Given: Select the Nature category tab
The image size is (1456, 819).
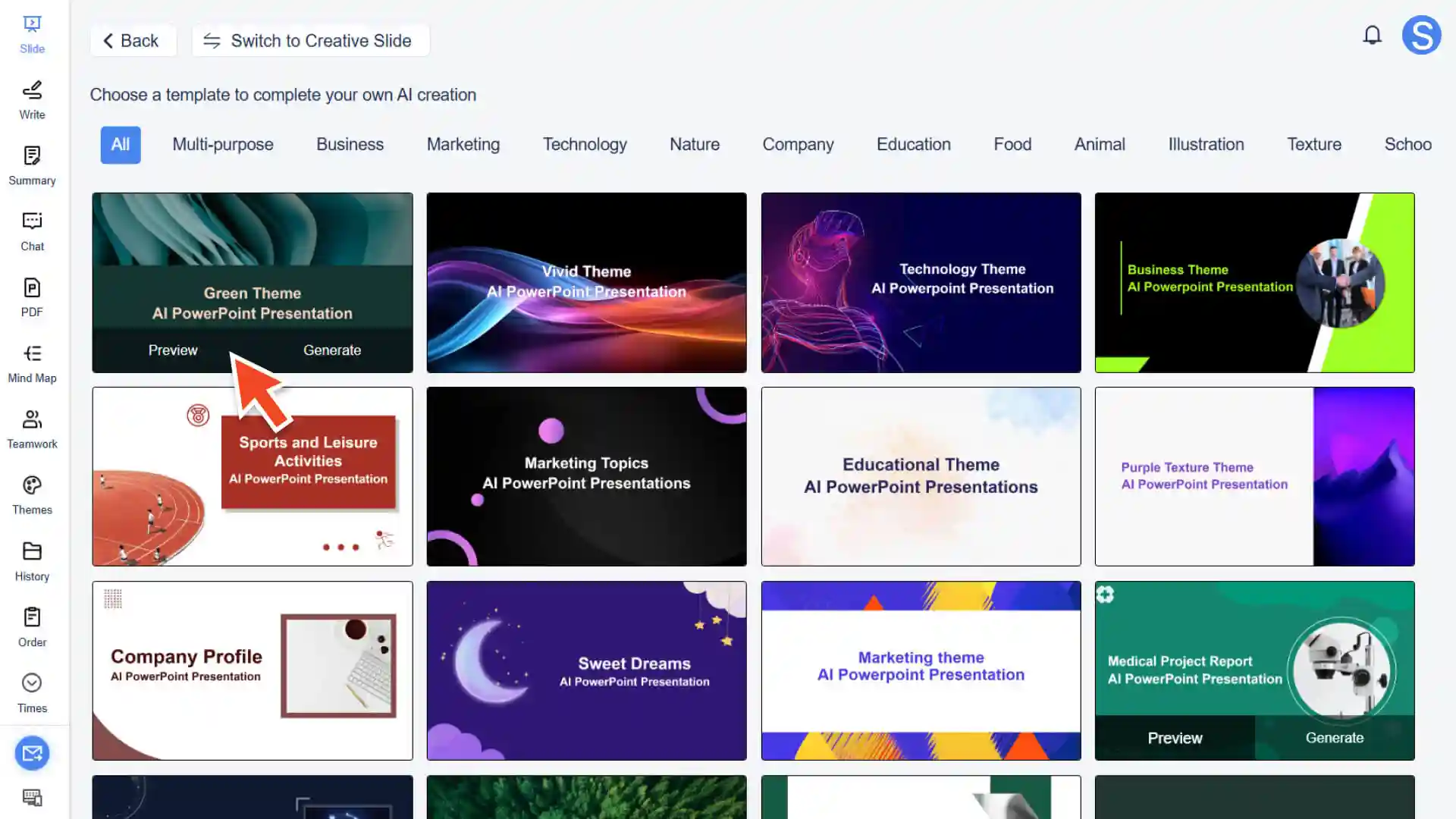Looking at the screenshot, I should click(x=695, y=145).
